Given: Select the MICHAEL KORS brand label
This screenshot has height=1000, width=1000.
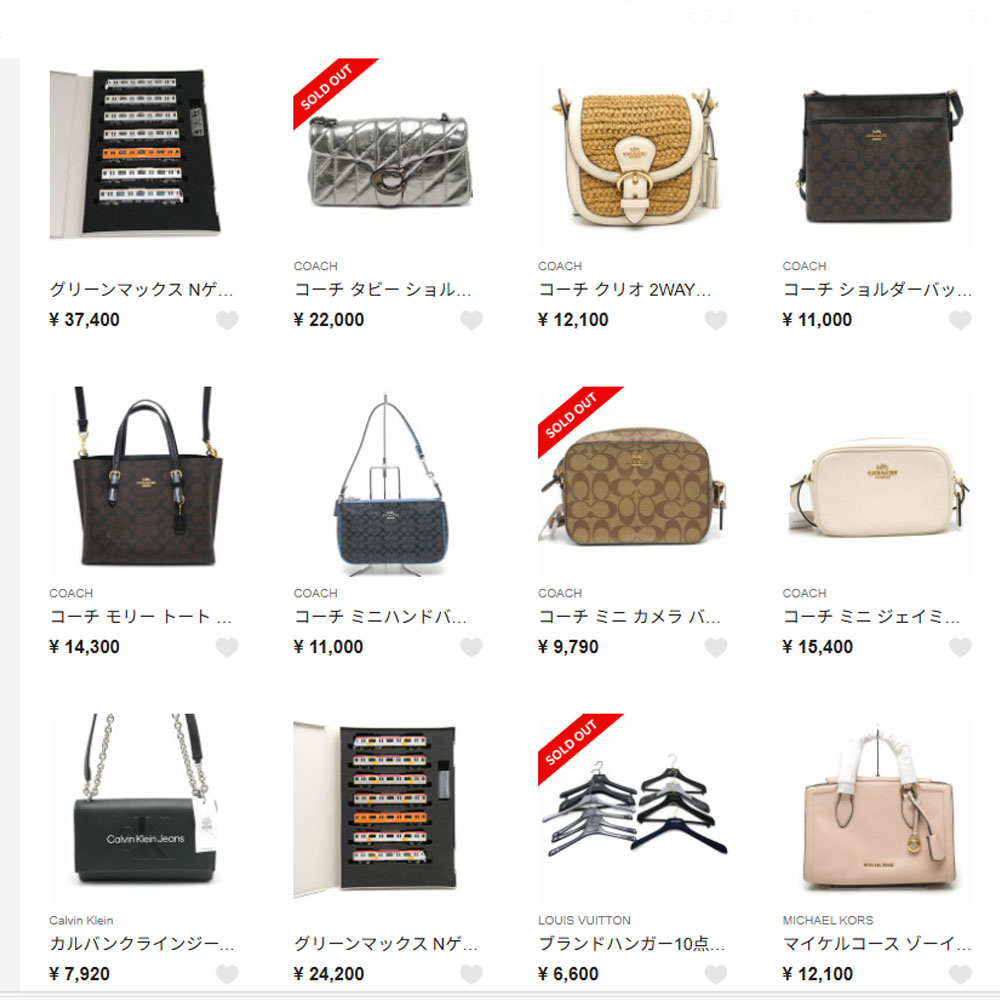Looking at the screenshot, I should [828, 920].
